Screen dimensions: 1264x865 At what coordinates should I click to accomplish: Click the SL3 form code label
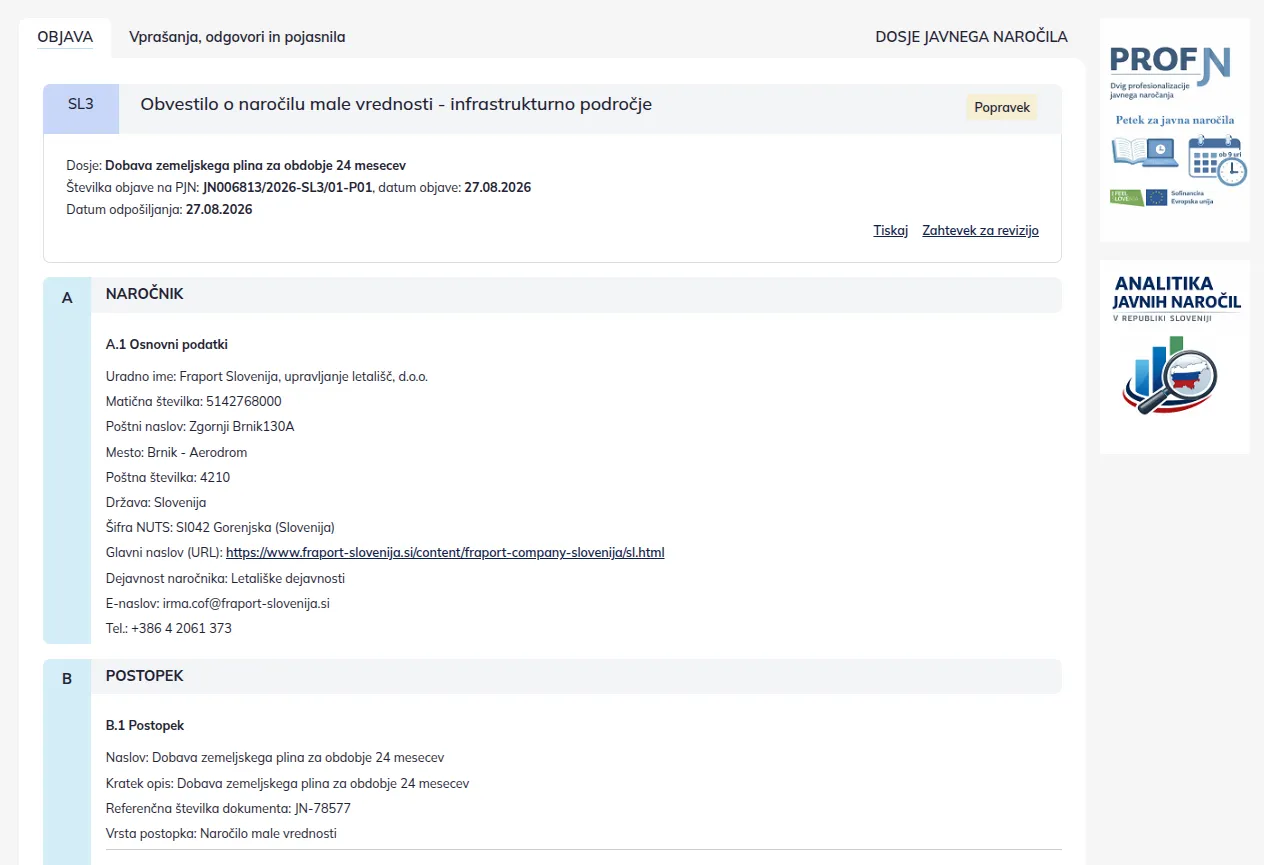coord(81,103)
